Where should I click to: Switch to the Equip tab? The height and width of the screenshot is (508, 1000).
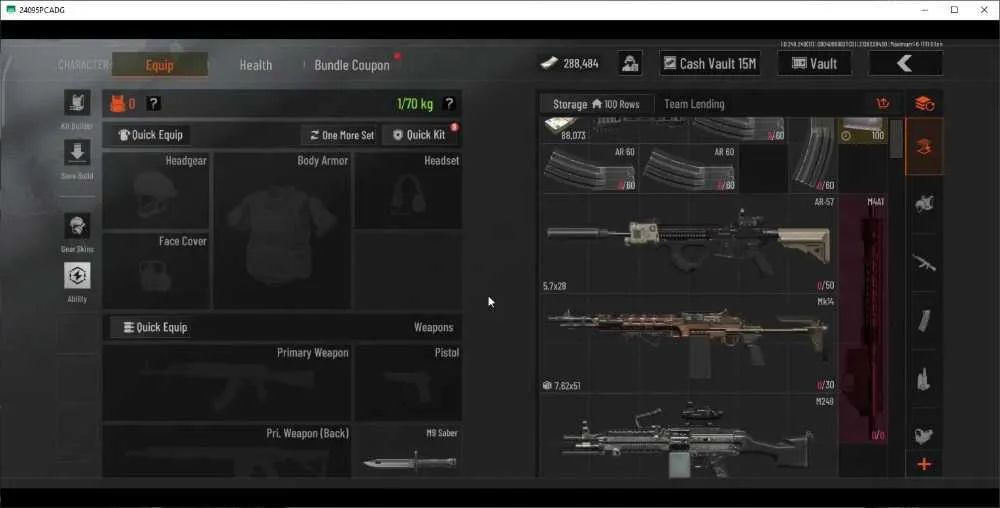(159, 65)
